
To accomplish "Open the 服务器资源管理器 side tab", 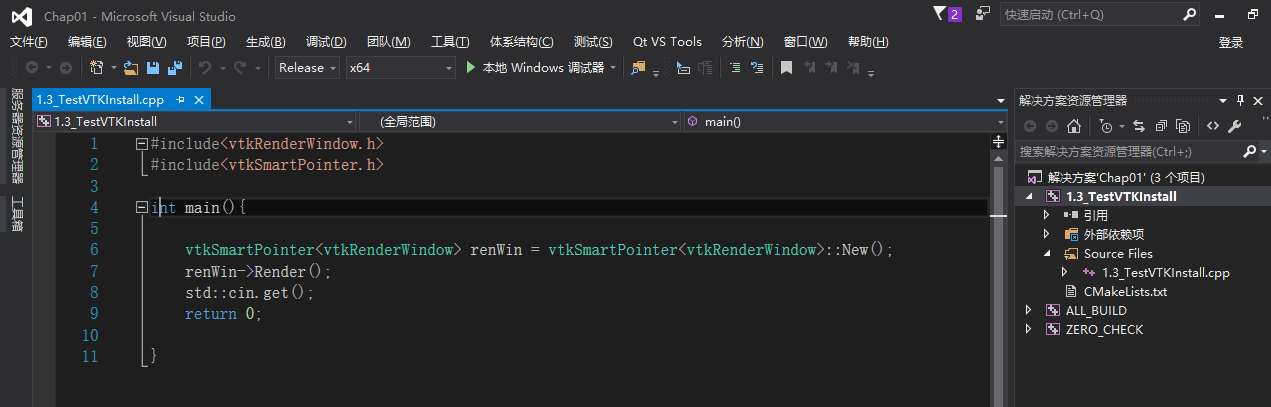I will pos(16,137).
